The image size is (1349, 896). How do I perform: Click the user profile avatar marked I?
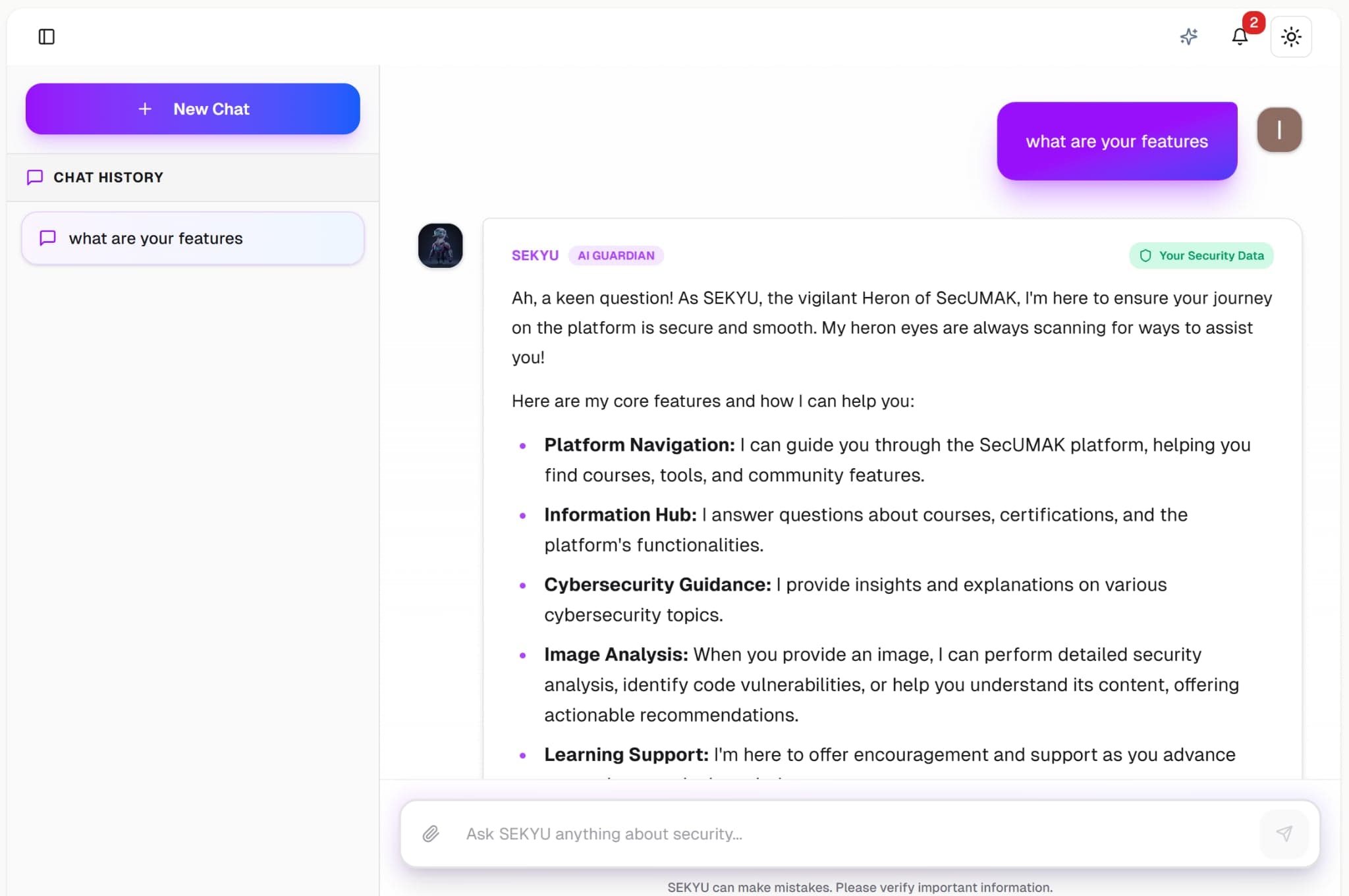coord(1278,130)
